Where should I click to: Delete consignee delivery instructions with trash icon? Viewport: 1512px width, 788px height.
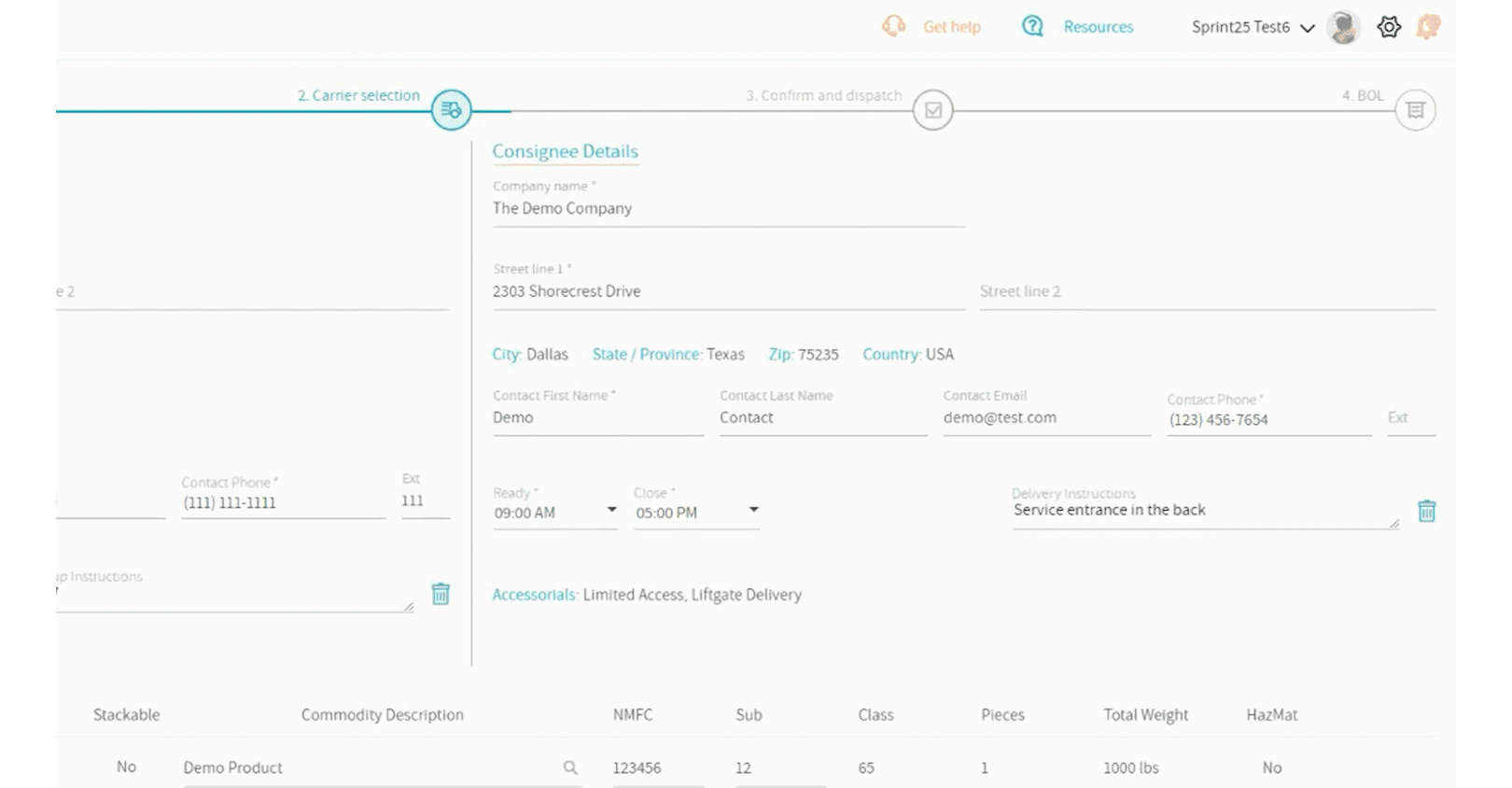pyautogui.click(x=1426, y=511)
